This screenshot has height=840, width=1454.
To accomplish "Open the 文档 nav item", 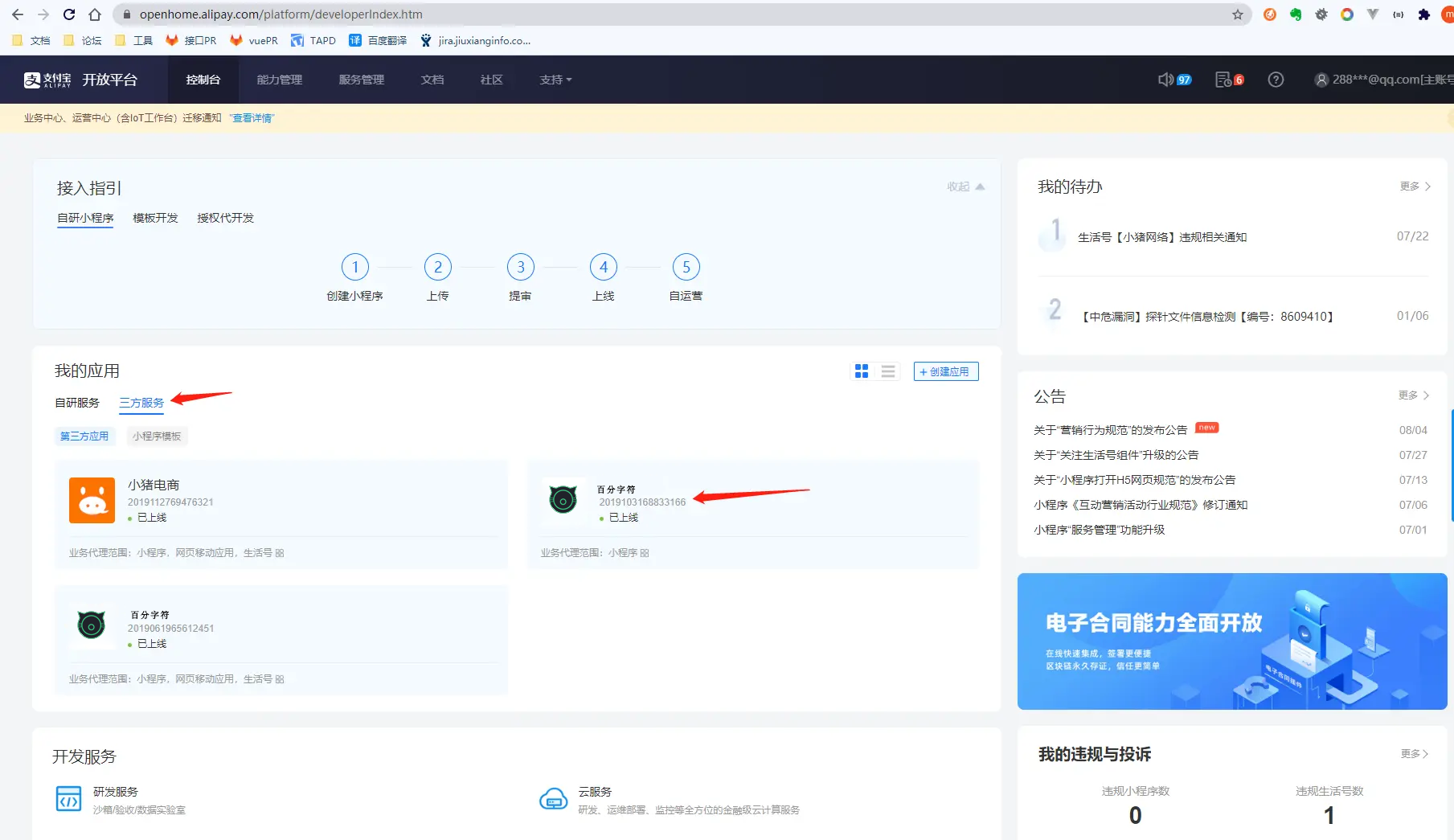I will 432,80.
